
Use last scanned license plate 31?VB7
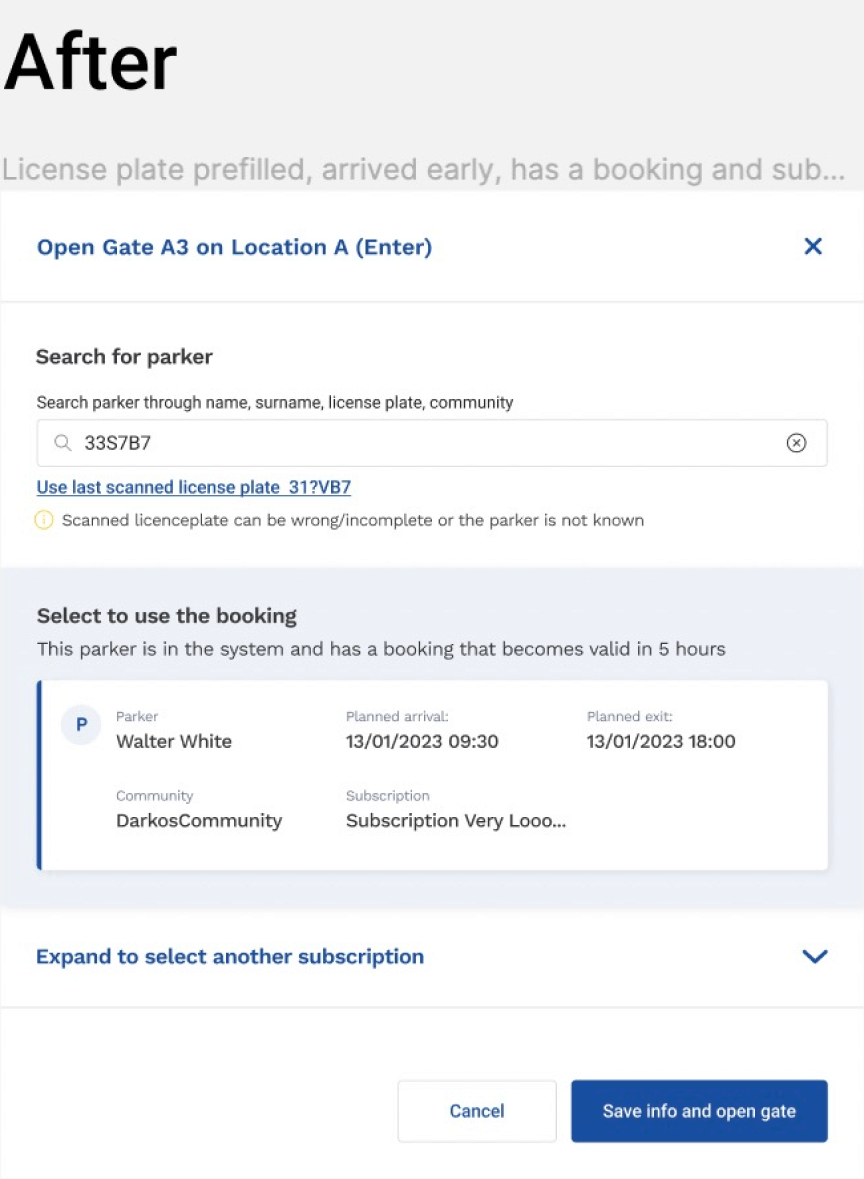coord(194,488)
